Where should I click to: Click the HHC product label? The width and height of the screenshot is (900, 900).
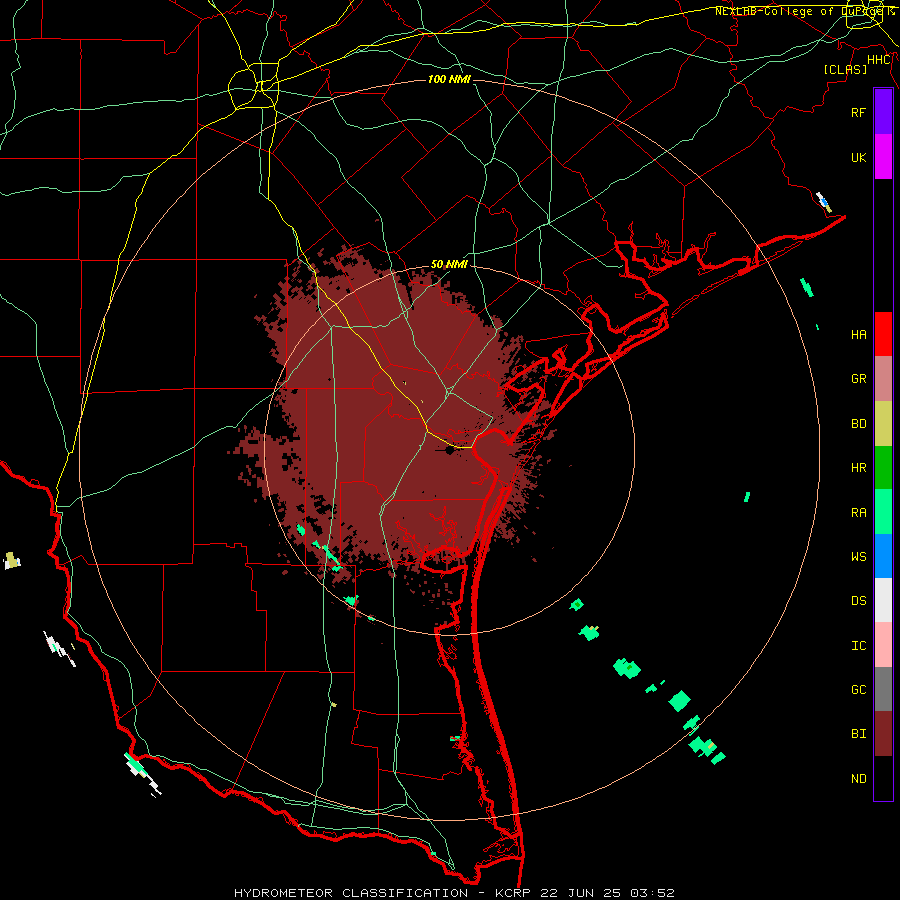point(879,60)
